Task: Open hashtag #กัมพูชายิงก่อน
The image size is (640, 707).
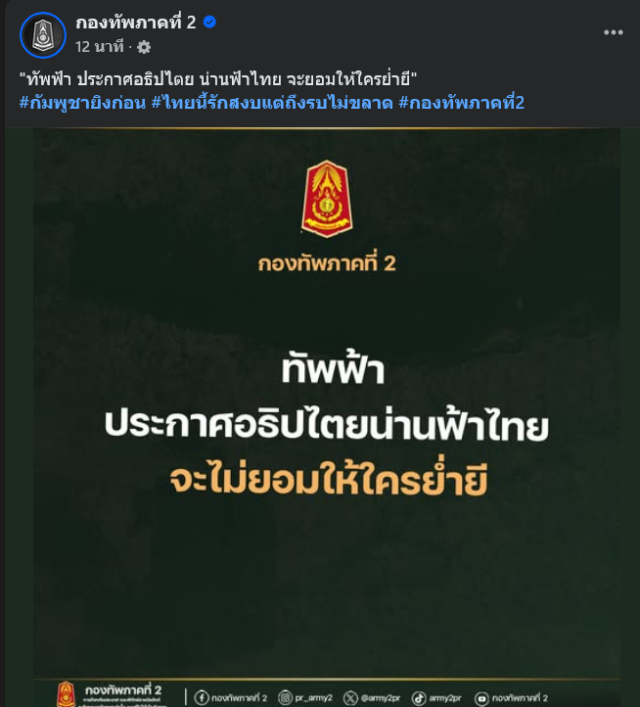Action: tap(83, 103)
